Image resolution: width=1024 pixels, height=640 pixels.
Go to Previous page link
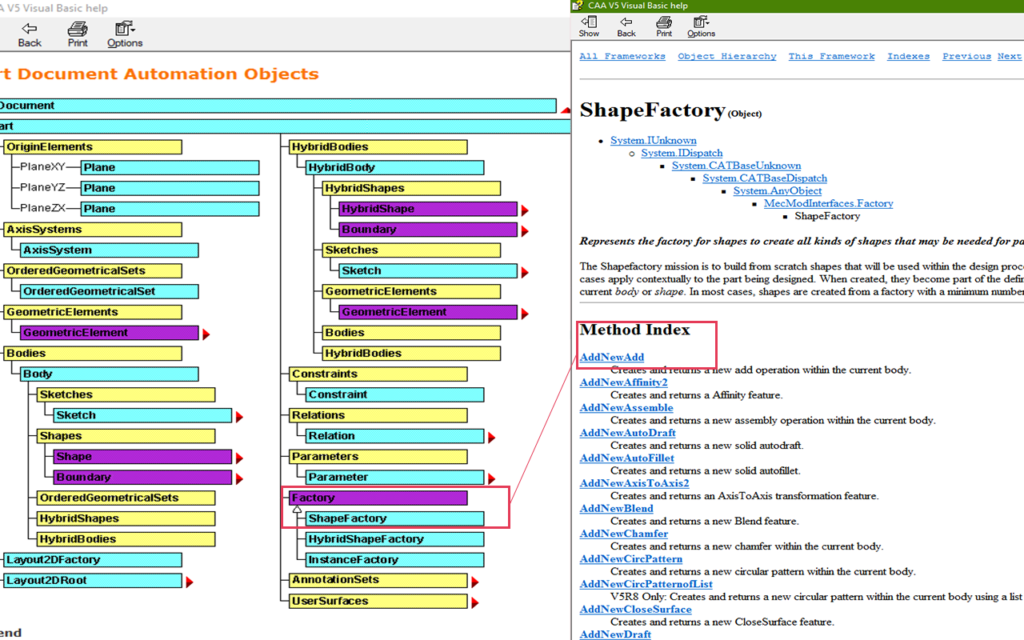click(x=967, y=56)
